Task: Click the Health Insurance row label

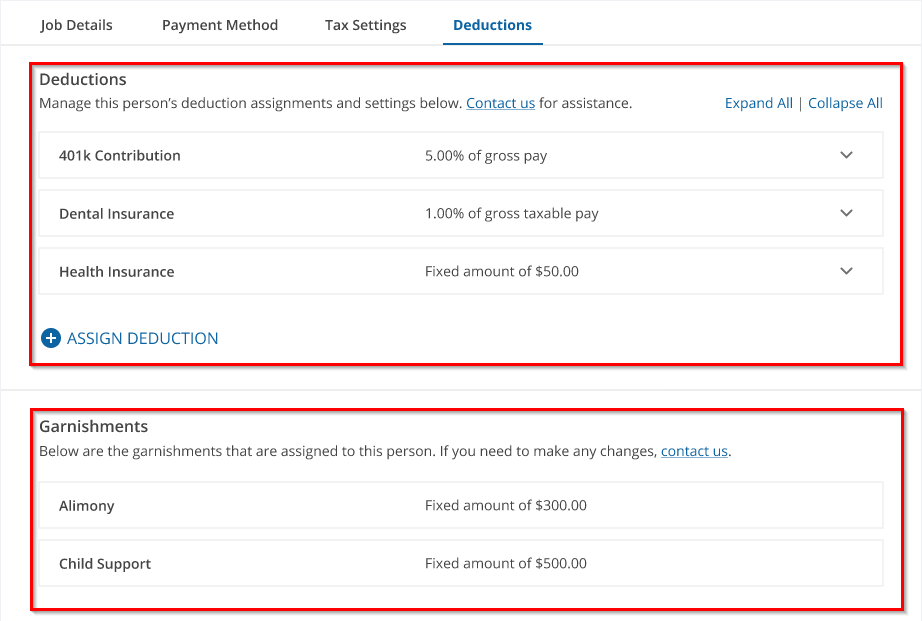Action: (x=116, y=272)
